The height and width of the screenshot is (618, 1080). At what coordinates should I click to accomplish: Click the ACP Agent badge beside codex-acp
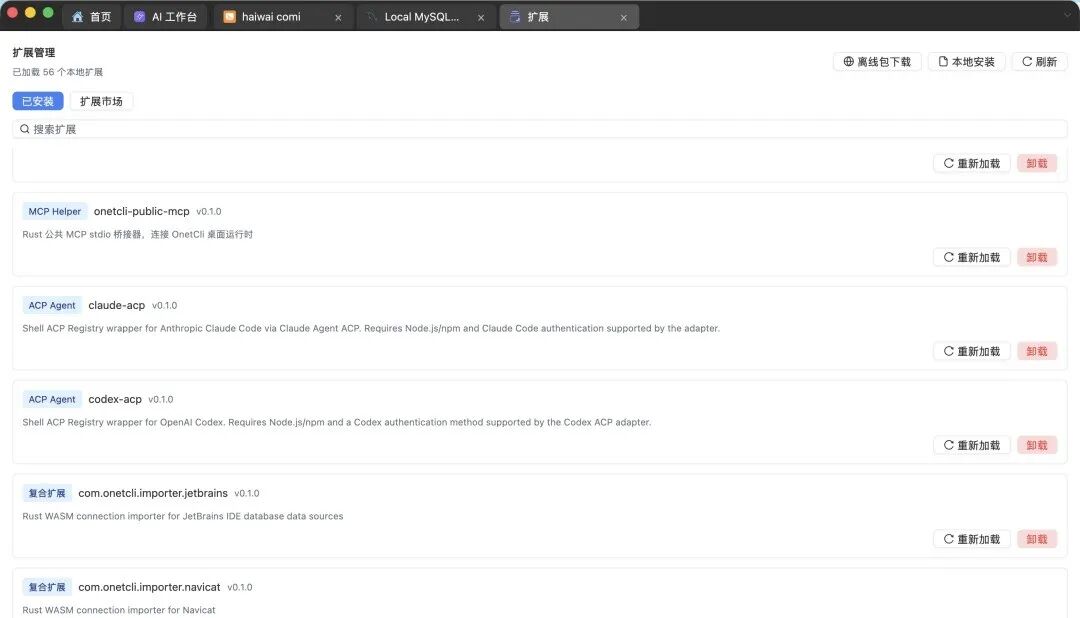pyautogui.click(x=52, y=400)
